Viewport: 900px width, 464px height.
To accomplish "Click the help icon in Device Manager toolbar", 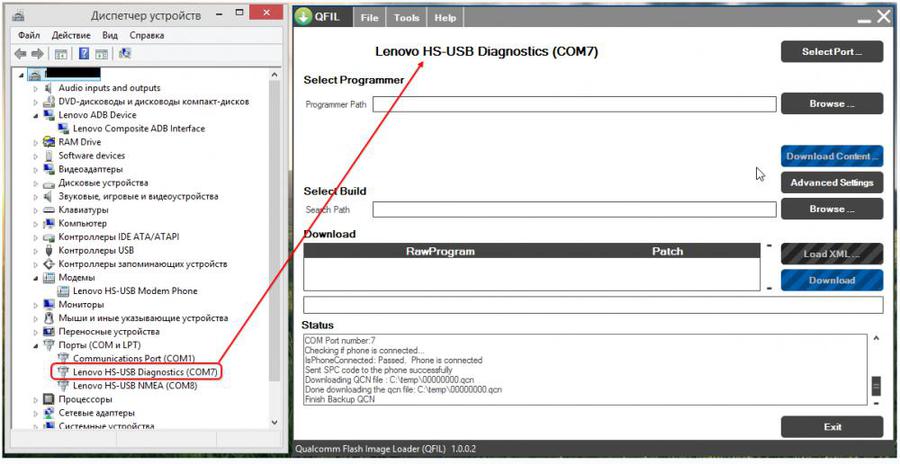I will (x=84, y=54).
